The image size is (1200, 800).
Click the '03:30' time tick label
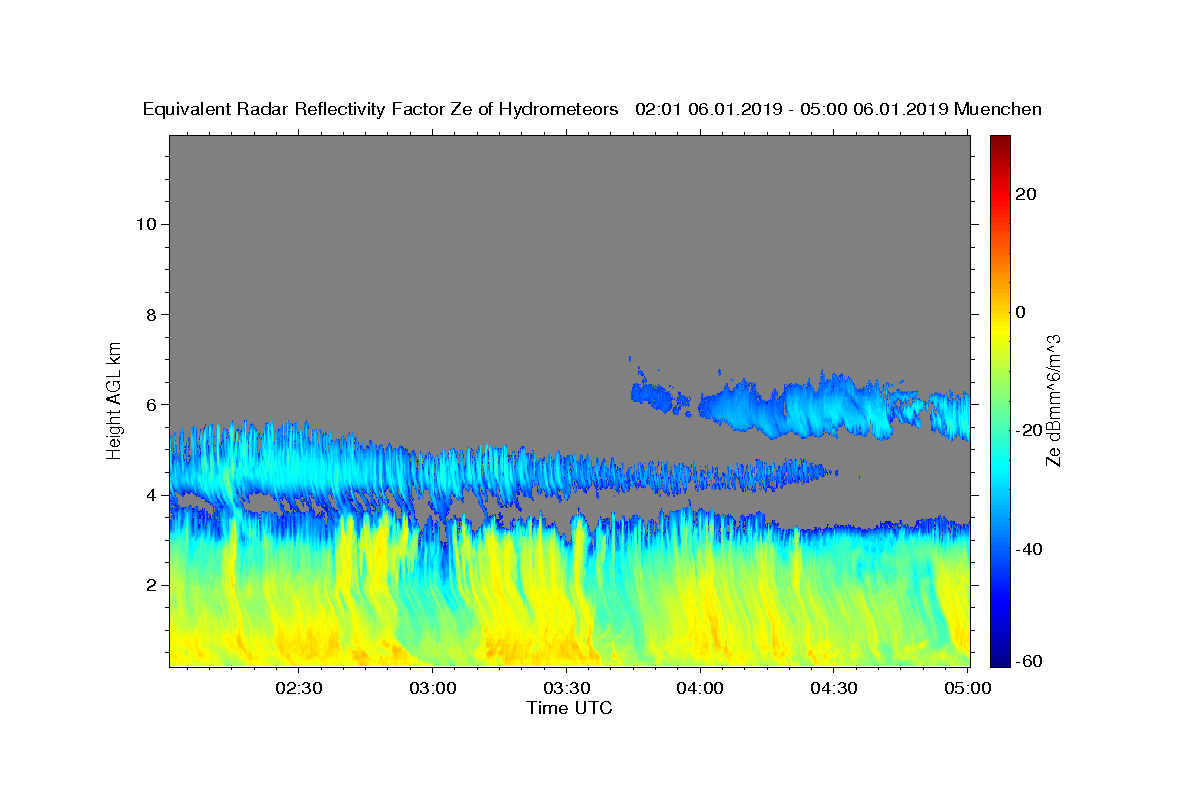pos(566,688)
